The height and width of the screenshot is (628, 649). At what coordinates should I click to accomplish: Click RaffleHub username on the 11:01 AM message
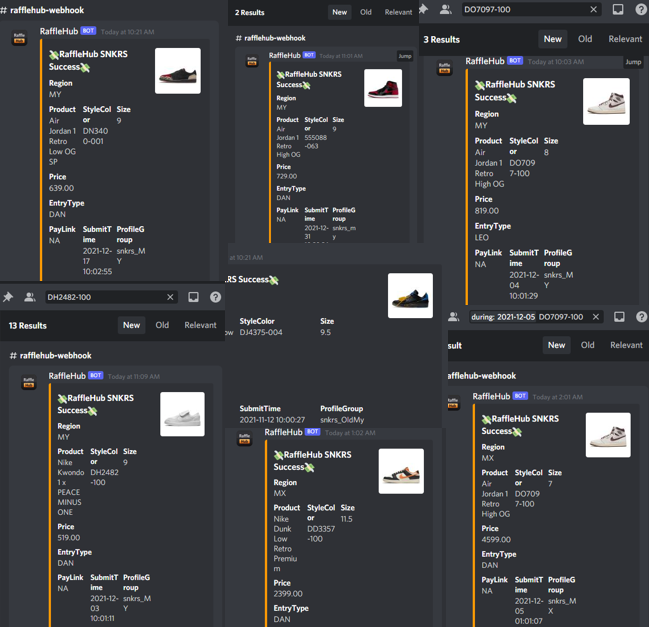click(x=284, y=55)
